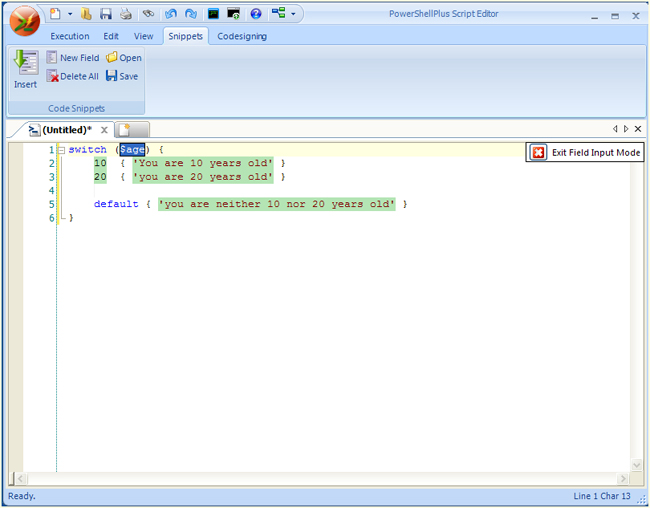Minimize the Script Editor window

[595, 16]
